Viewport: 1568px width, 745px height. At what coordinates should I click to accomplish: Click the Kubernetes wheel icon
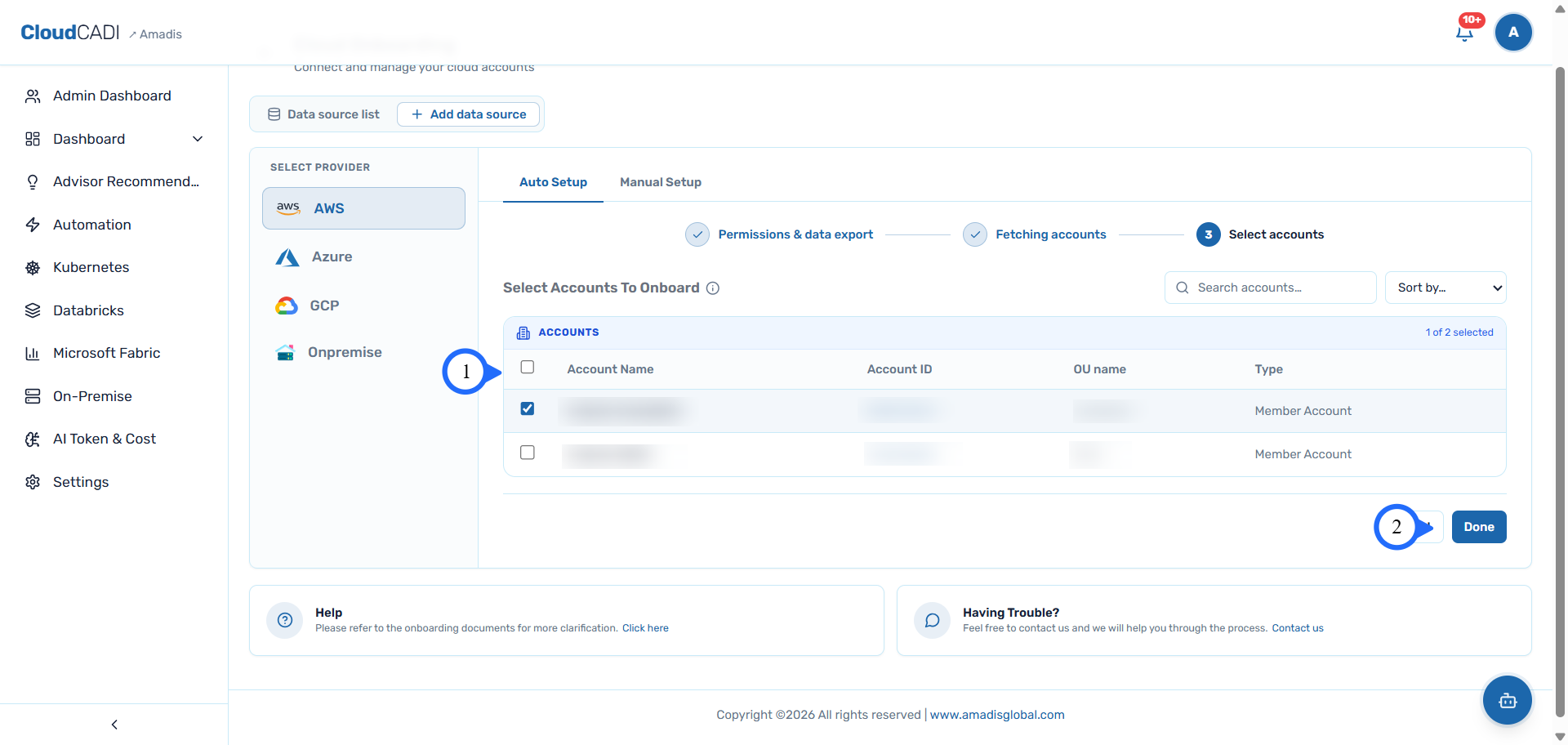point(33,268)
